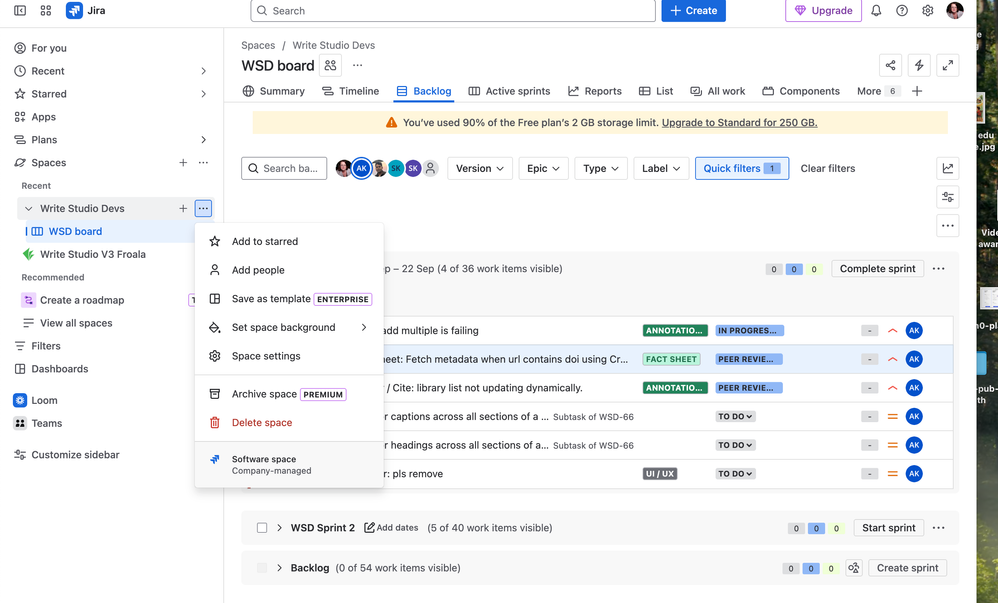Open the Version dropdown
Screen dimensions: 998x603
tap(480, 168)
